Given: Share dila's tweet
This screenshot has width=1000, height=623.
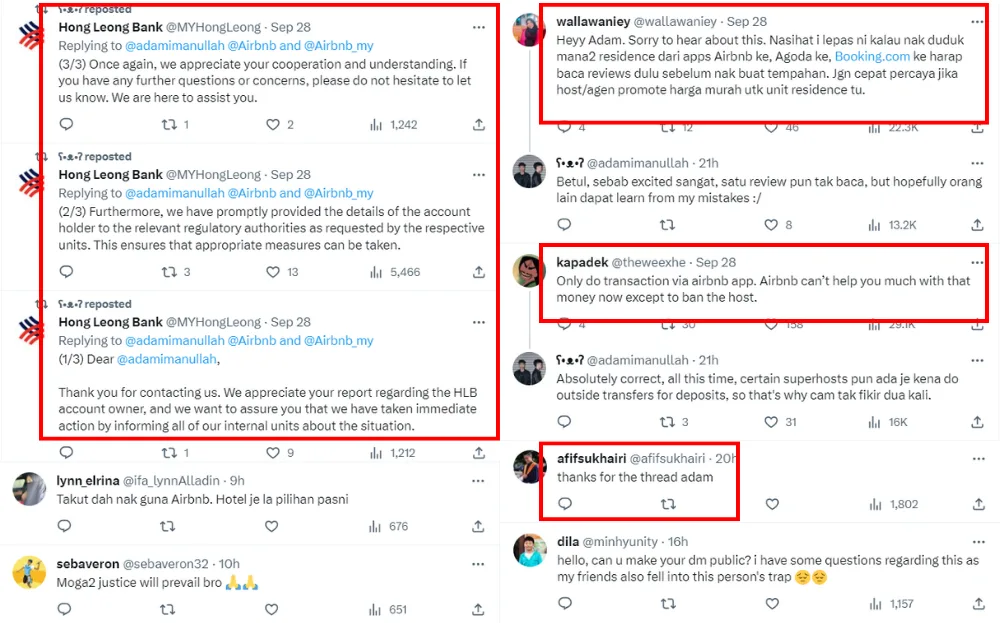Looking at the screenshot, I should (x=977, y=604).
